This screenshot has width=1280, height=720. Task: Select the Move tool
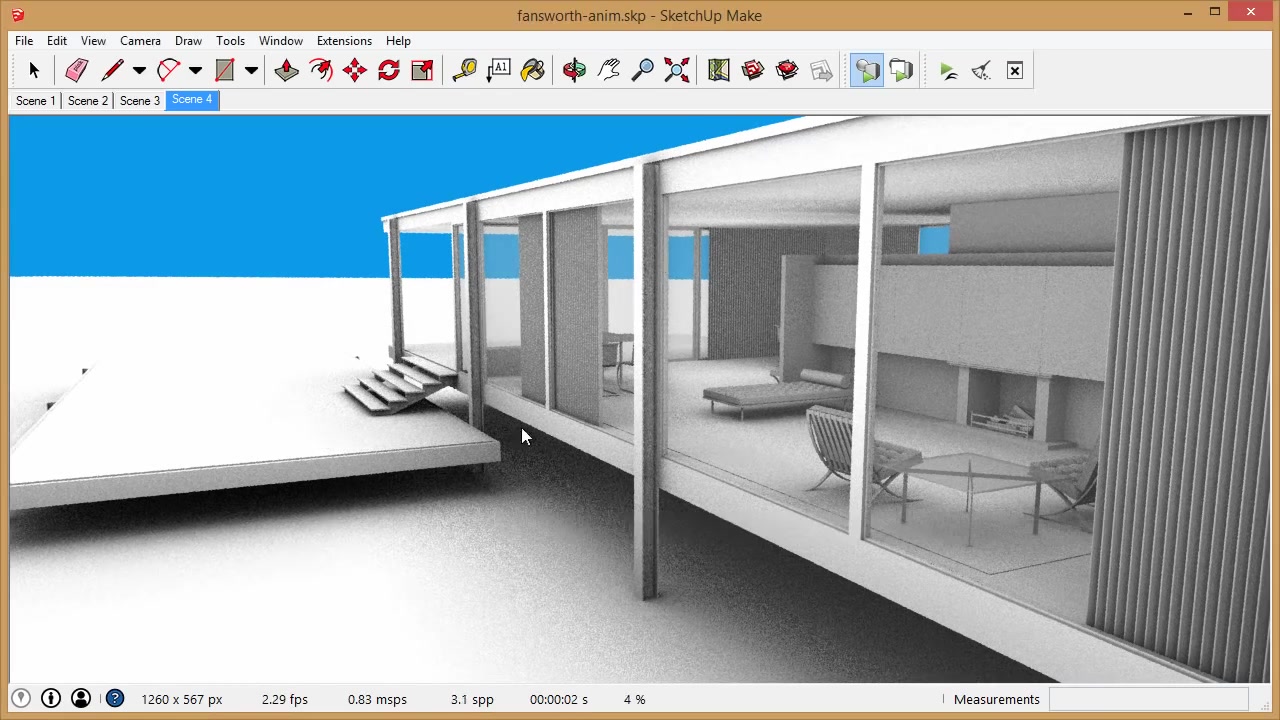(355, 70)
